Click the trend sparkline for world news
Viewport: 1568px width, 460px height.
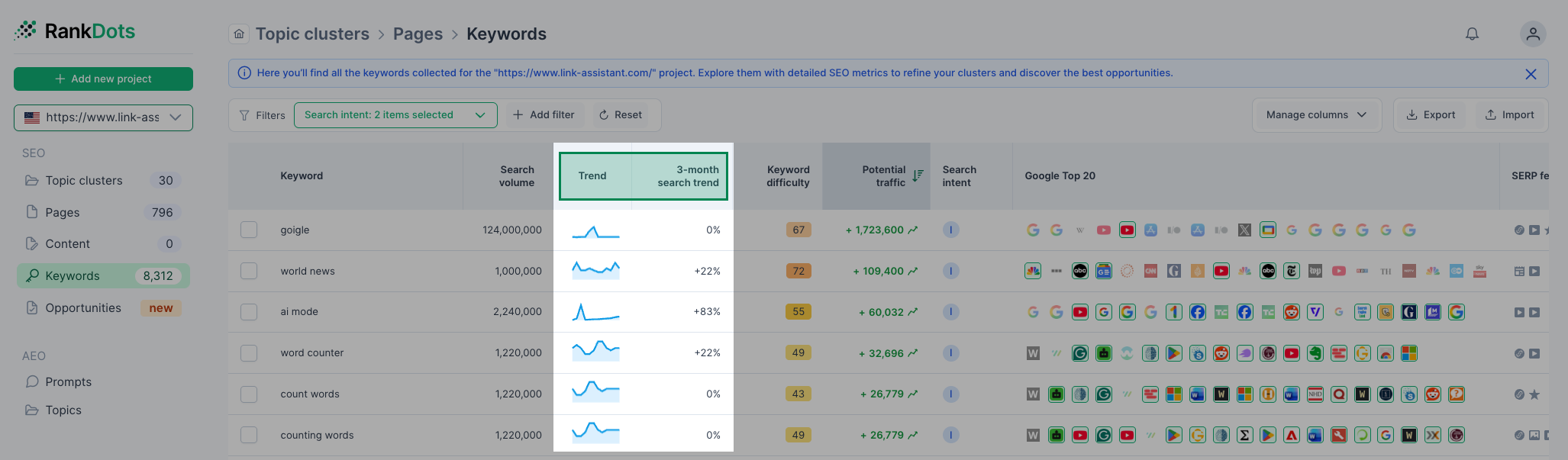coord(596,269)
